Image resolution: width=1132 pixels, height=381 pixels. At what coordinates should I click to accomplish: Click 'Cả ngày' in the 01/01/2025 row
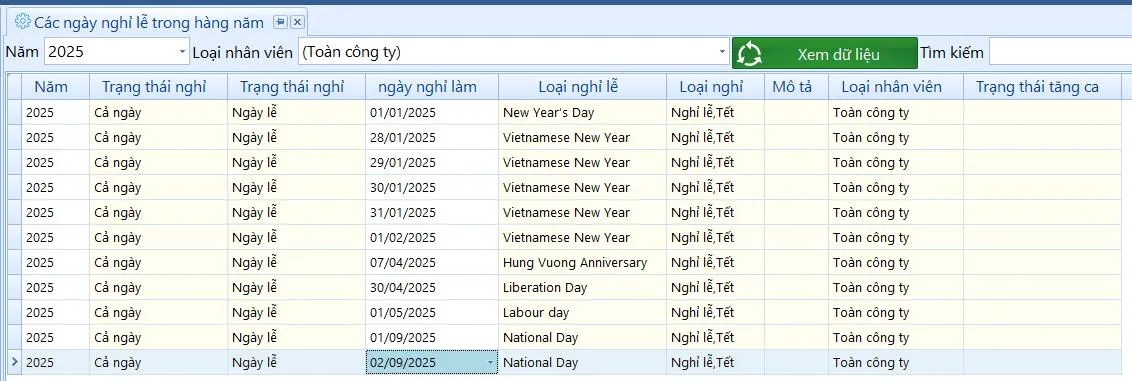[159, 113]
